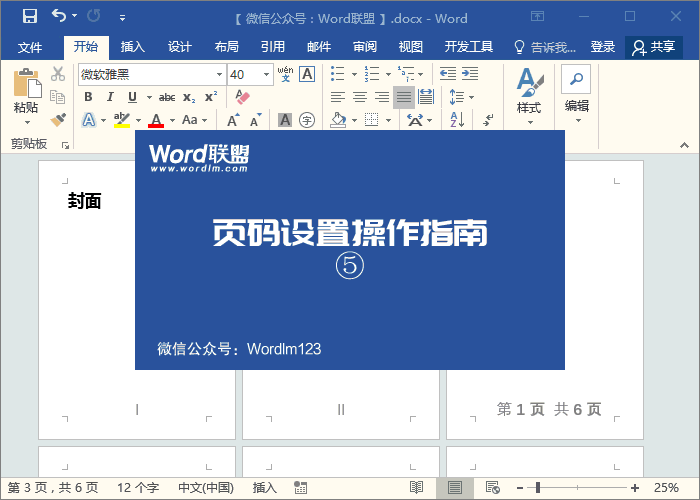Switch to the 开发工具 ribbon tab
Image resolution: width=700 pixels, height=500 pixels.
(x=469, y=46)
